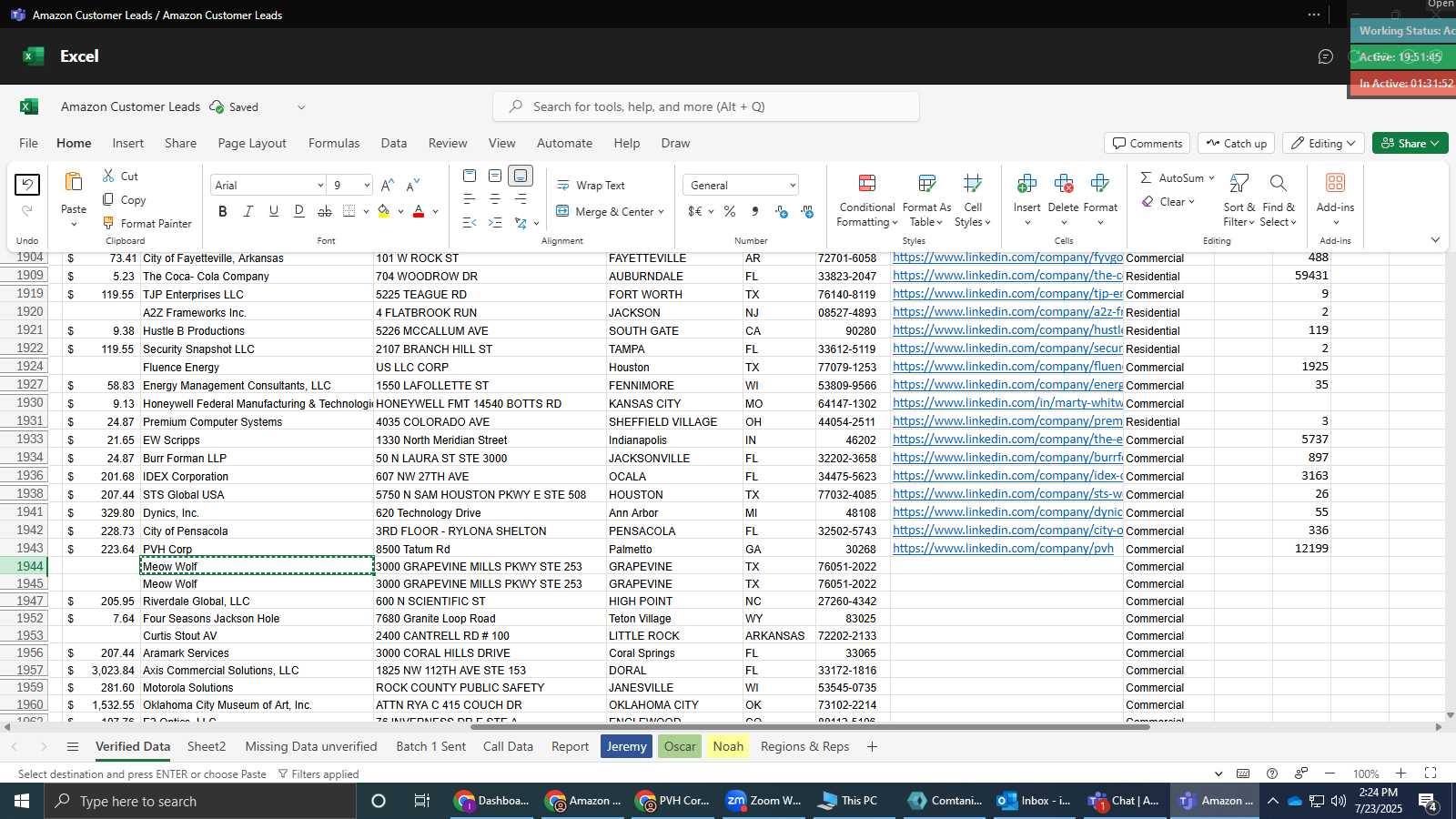This screenshot has height=819, width=1456.
Task: Decrease indent icon
Action: tap(470, 223)
